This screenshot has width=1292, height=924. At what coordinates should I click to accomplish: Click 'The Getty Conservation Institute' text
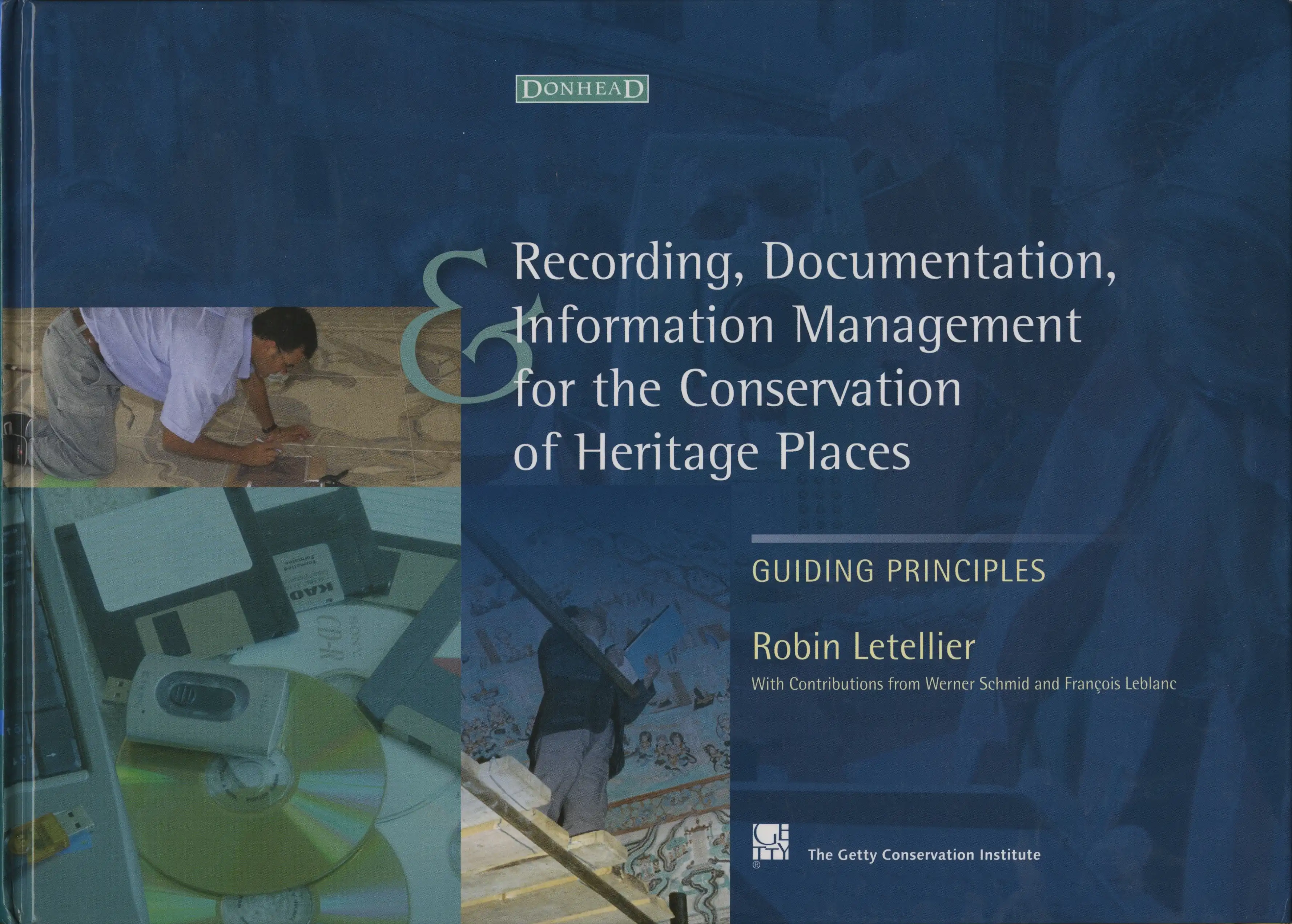(924, 855)
